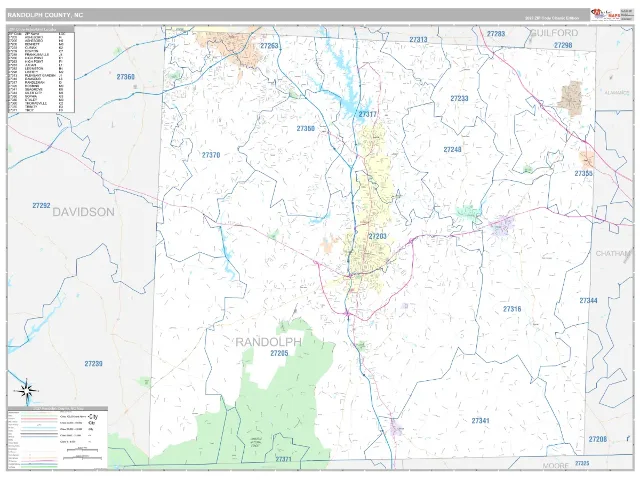
Task: Select ZIP code label 27283
Action: pyautogui.click(x=496, y=34)
